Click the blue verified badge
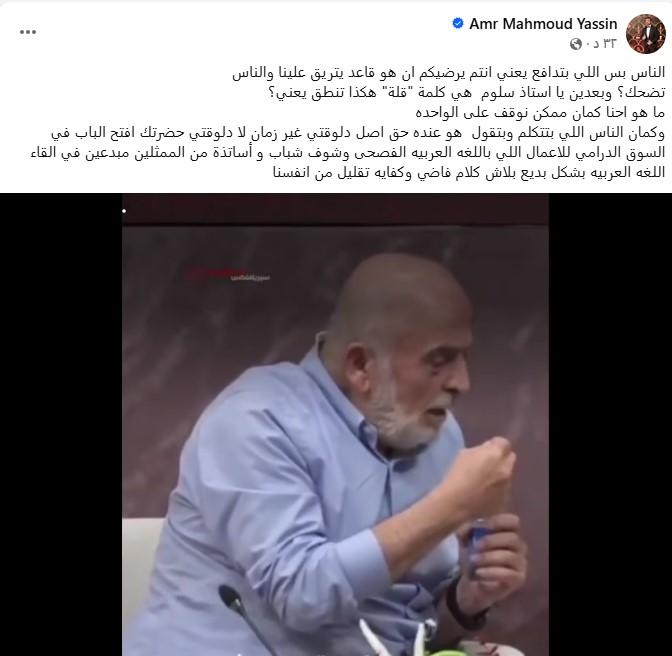 (458, 23)
